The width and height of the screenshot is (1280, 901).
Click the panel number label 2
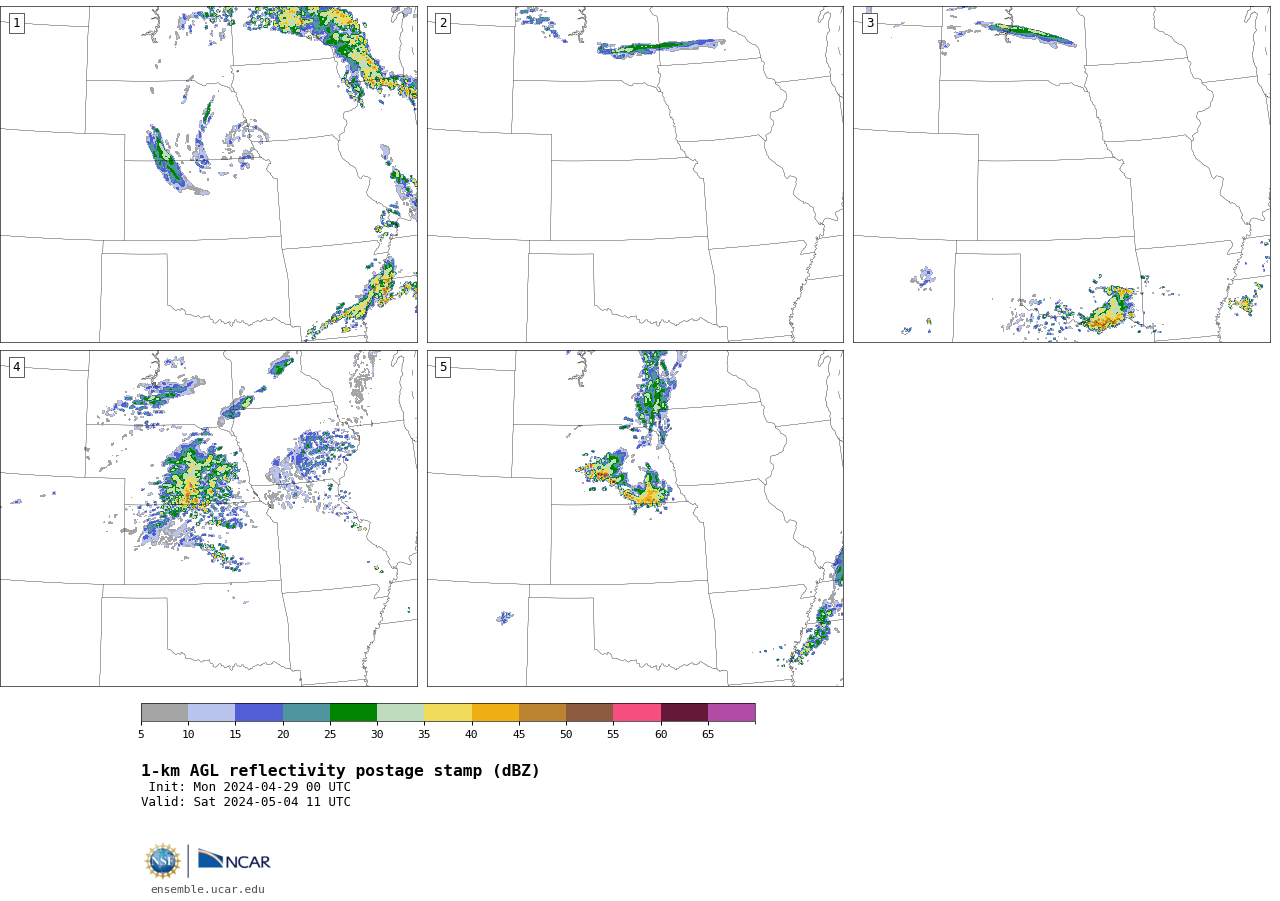click(443, 23)
